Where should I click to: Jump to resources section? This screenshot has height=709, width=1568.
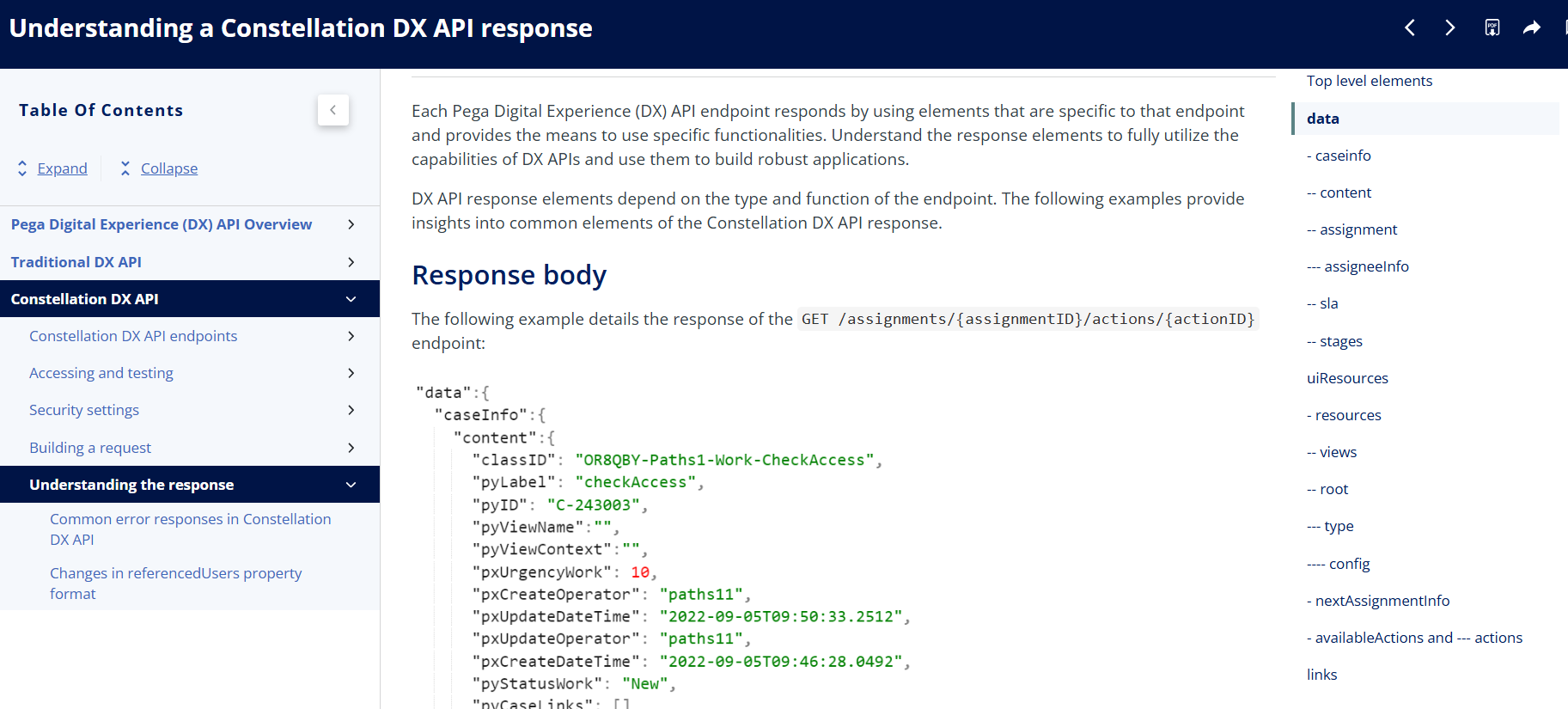point(1344,415)
